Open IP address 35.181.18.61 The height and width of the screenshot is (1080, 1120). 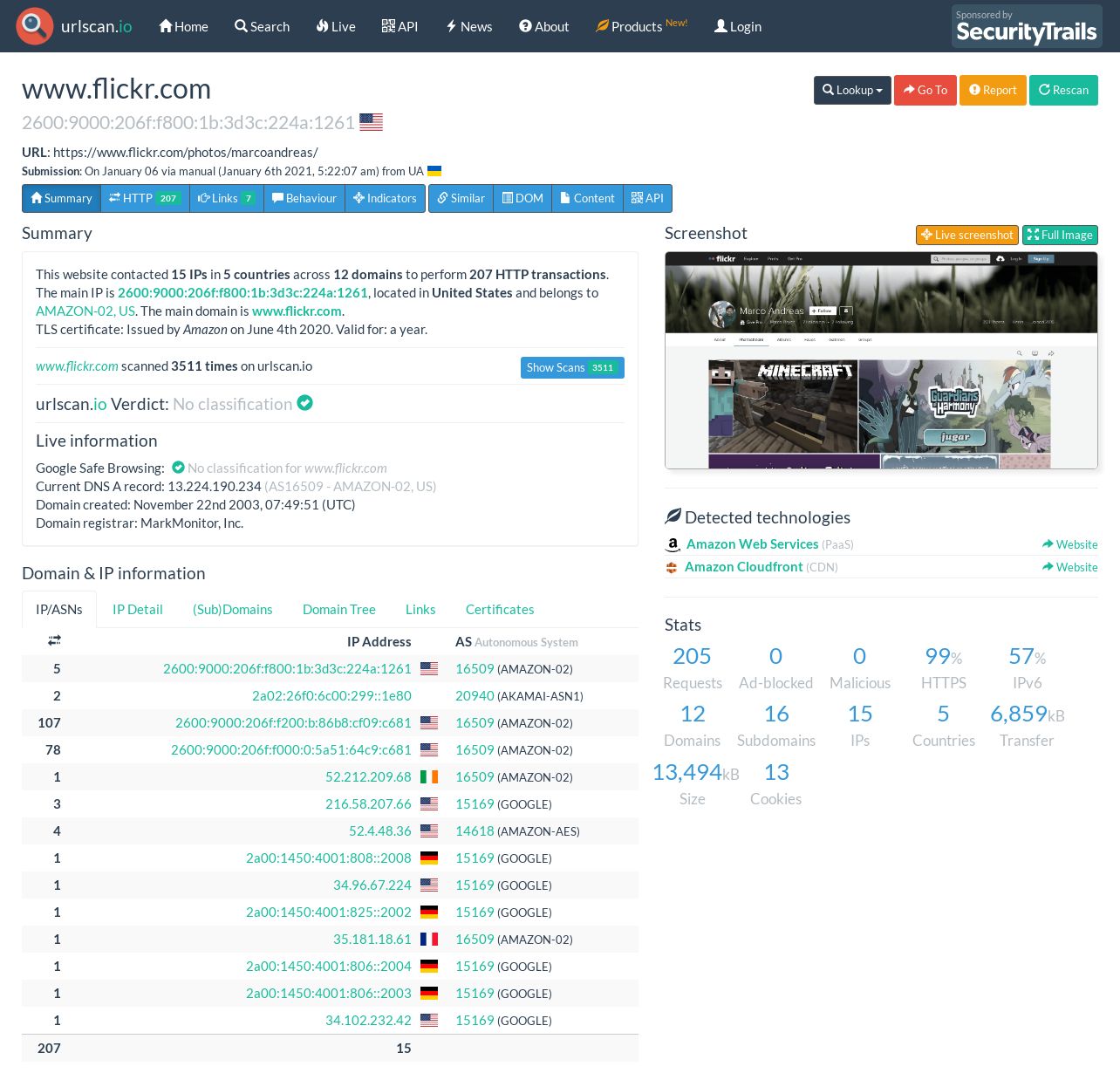coord(372,940)
